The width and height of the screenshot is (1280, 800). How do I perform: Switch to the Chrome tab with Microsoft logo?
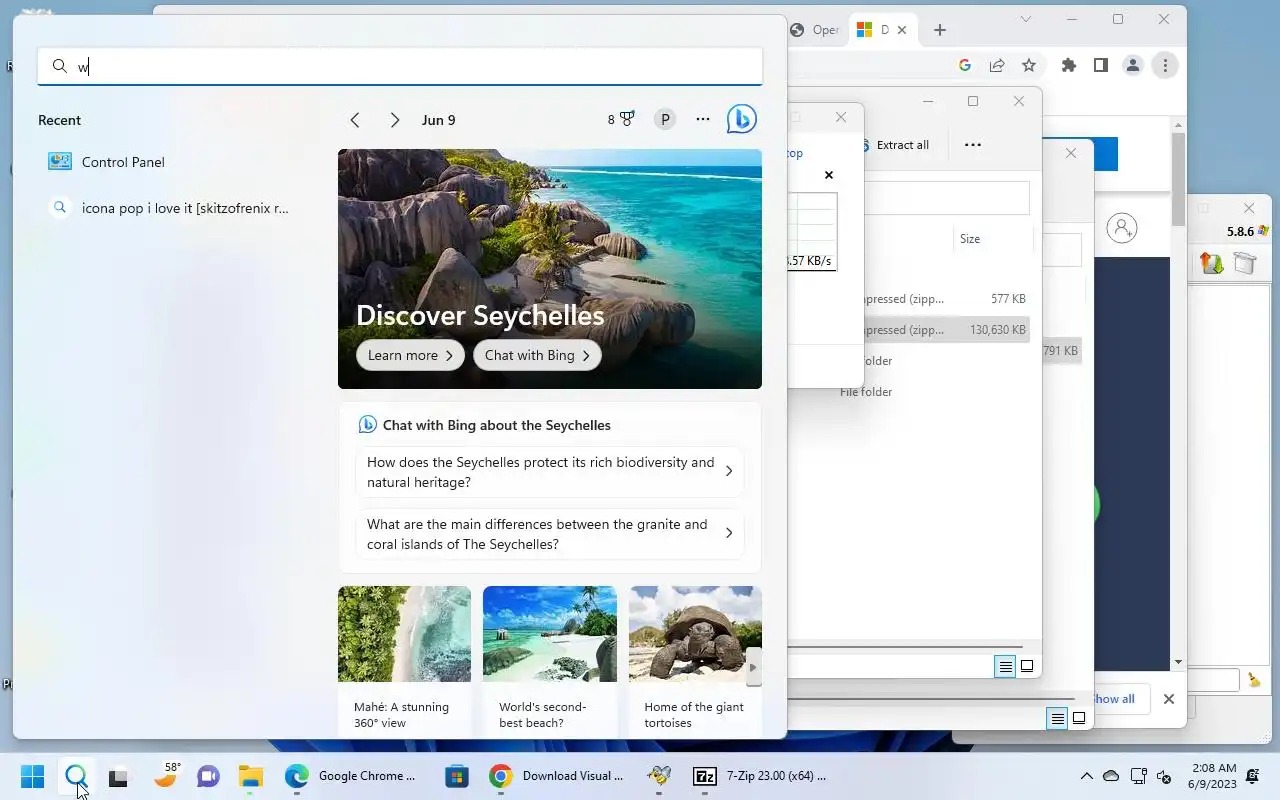coord(881,30)
